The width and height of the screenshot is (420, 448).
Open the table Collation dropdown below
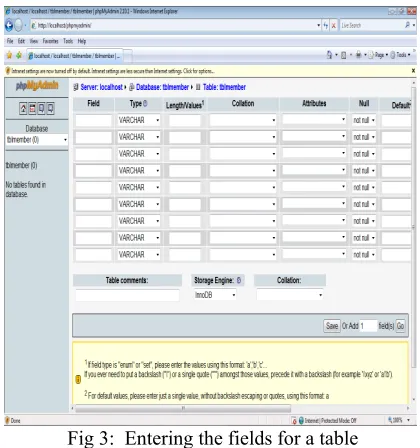[290, 295]
